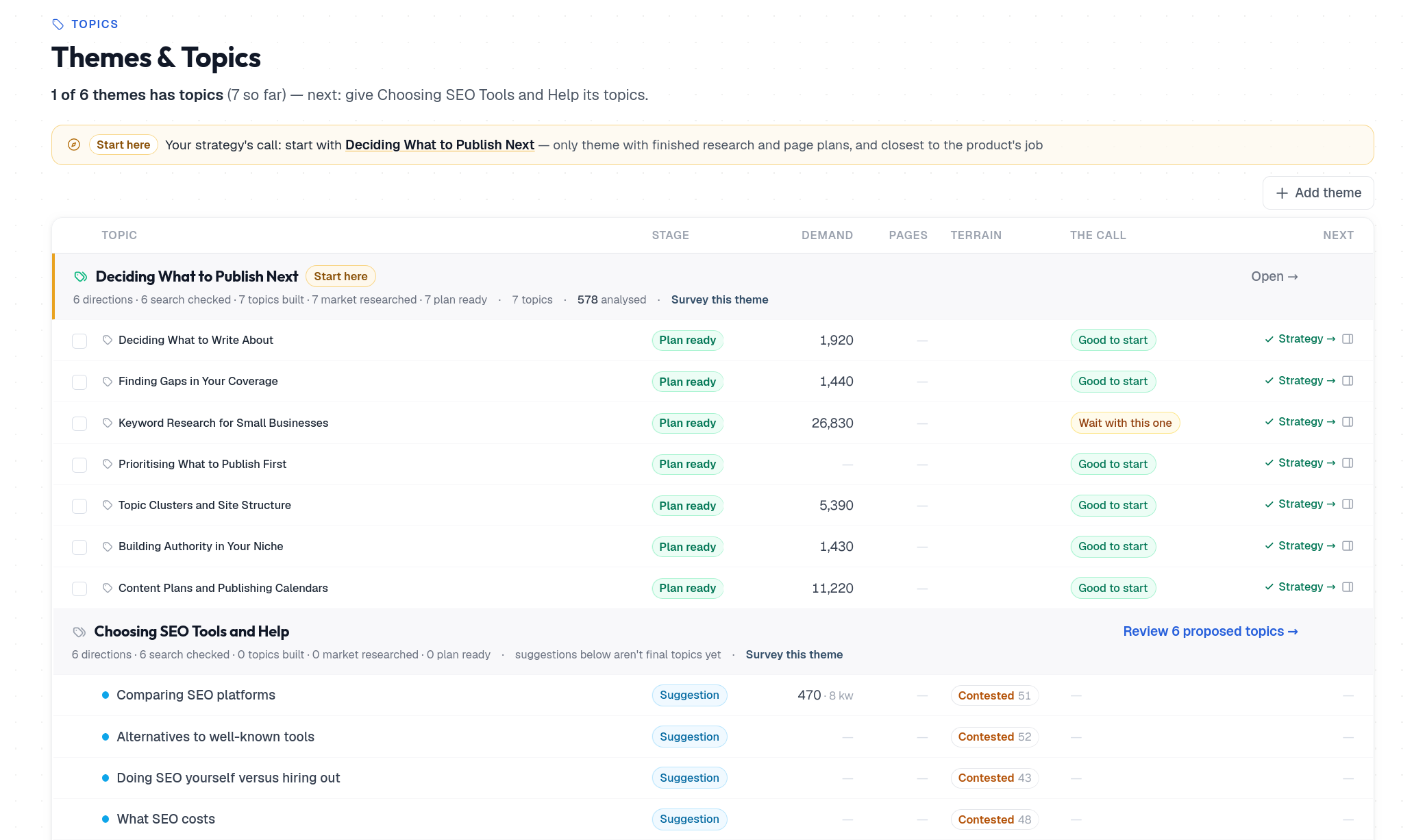Click tag icon for Prioritising What to Publish First
1425x840 pixels.
pos(108,464)
